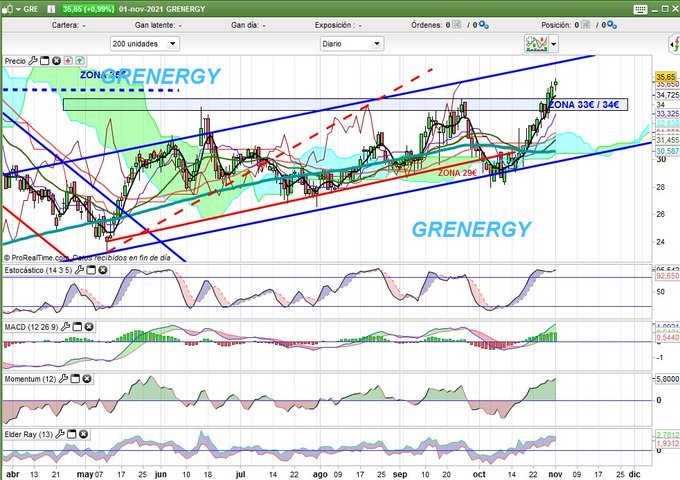The width and height of the screenshot is (680, 480).
Task: Open the 200 unidades dropdown
Action: (144, 44)
